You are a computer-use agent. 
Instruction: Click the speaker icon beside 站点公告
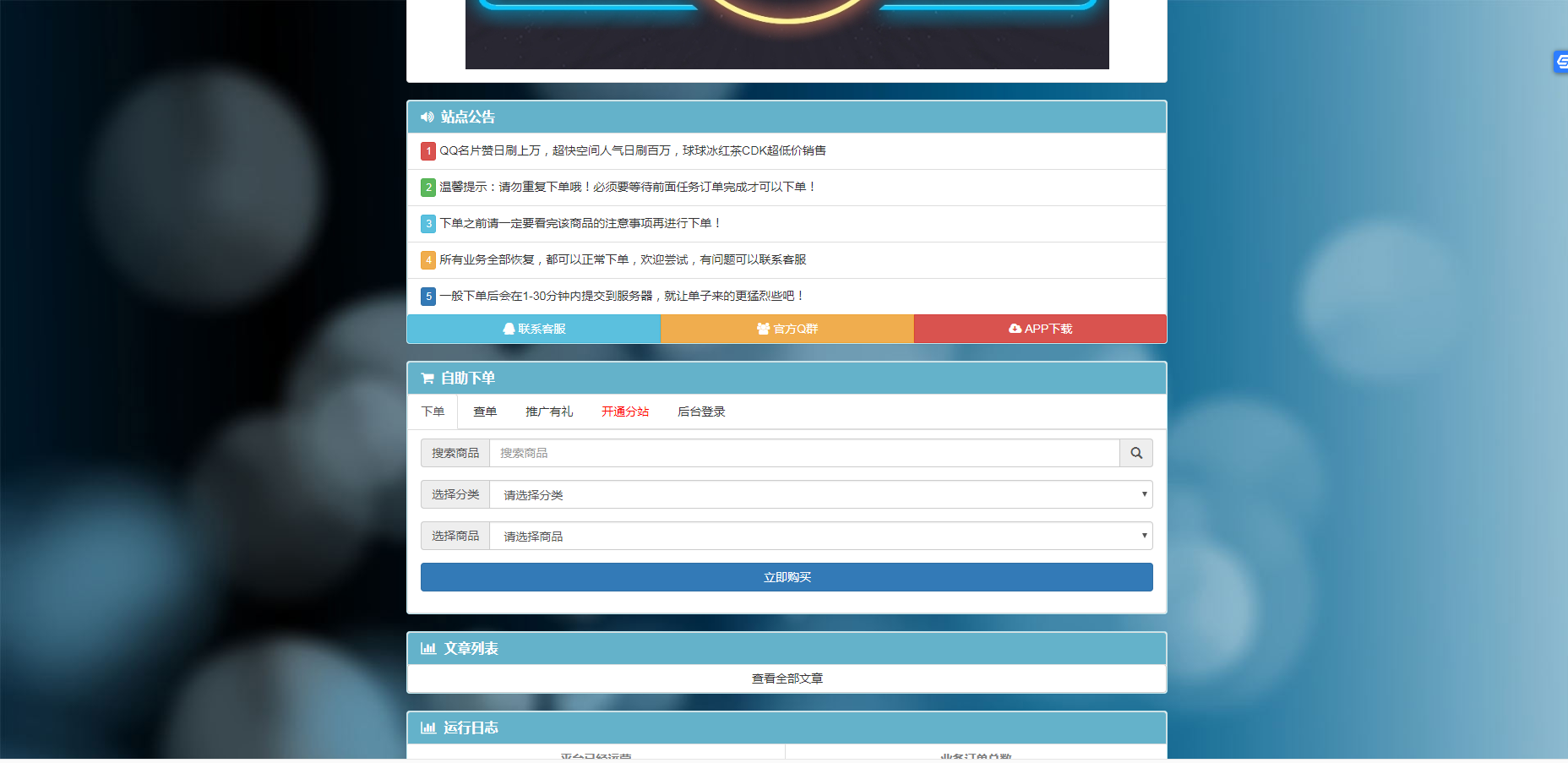(x=427, y=117)
